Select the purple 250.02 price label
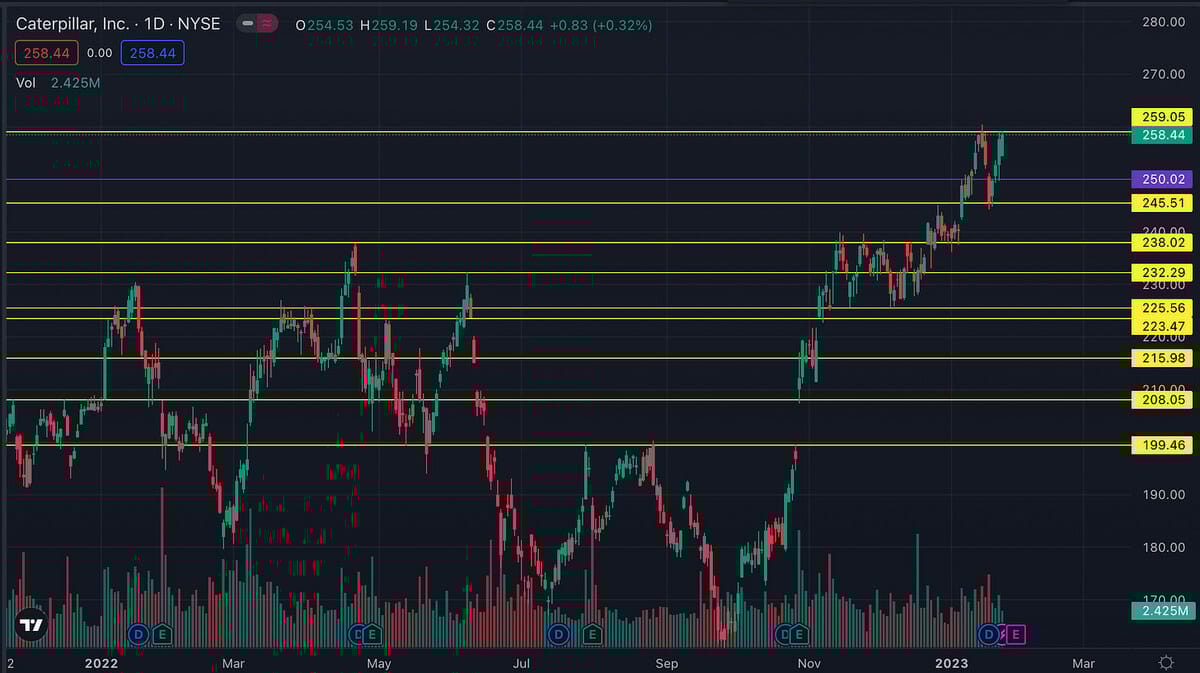The height and width of the screenshot is (673, 1200). (x=1161, y=180)
